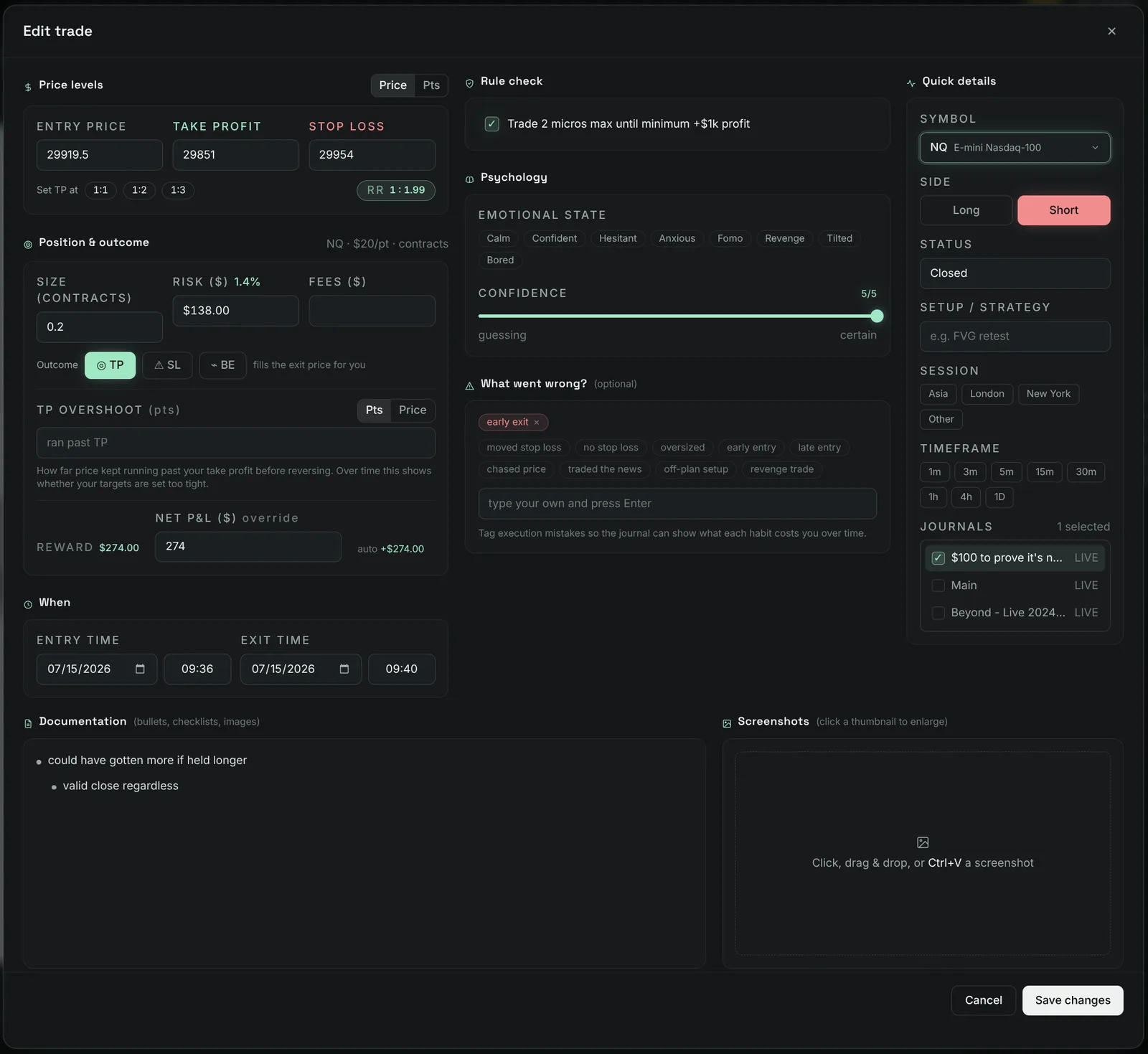Close the Edit trade dialog

tap(1111, 31)
